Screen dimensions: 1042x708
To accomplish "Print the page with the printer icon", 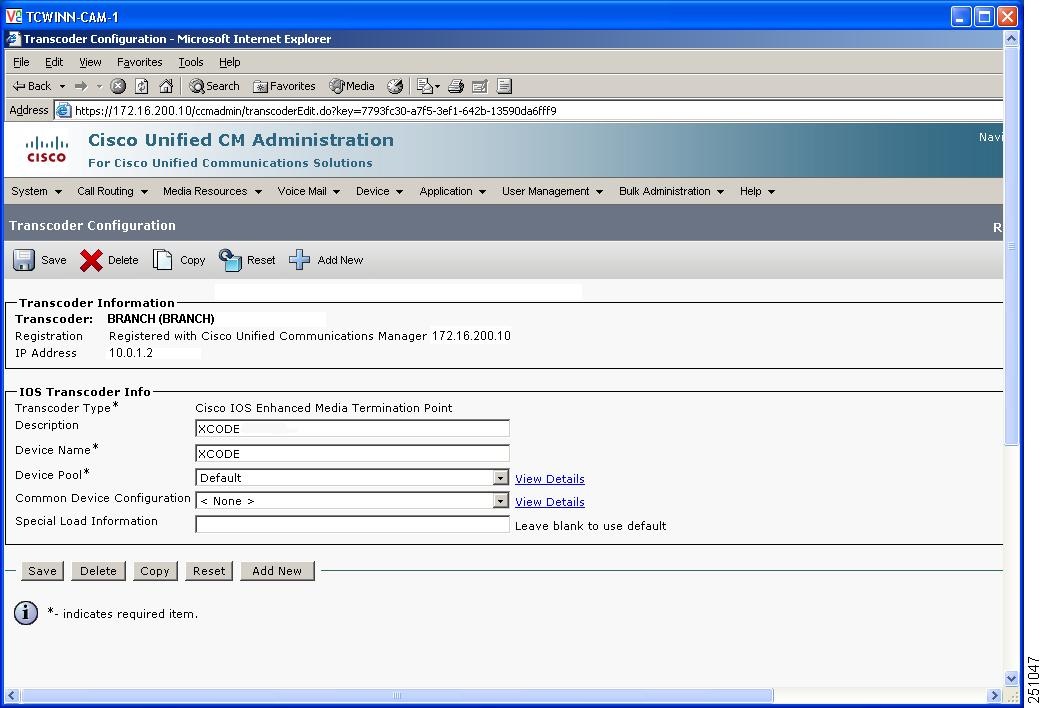I will coord(456,86).
